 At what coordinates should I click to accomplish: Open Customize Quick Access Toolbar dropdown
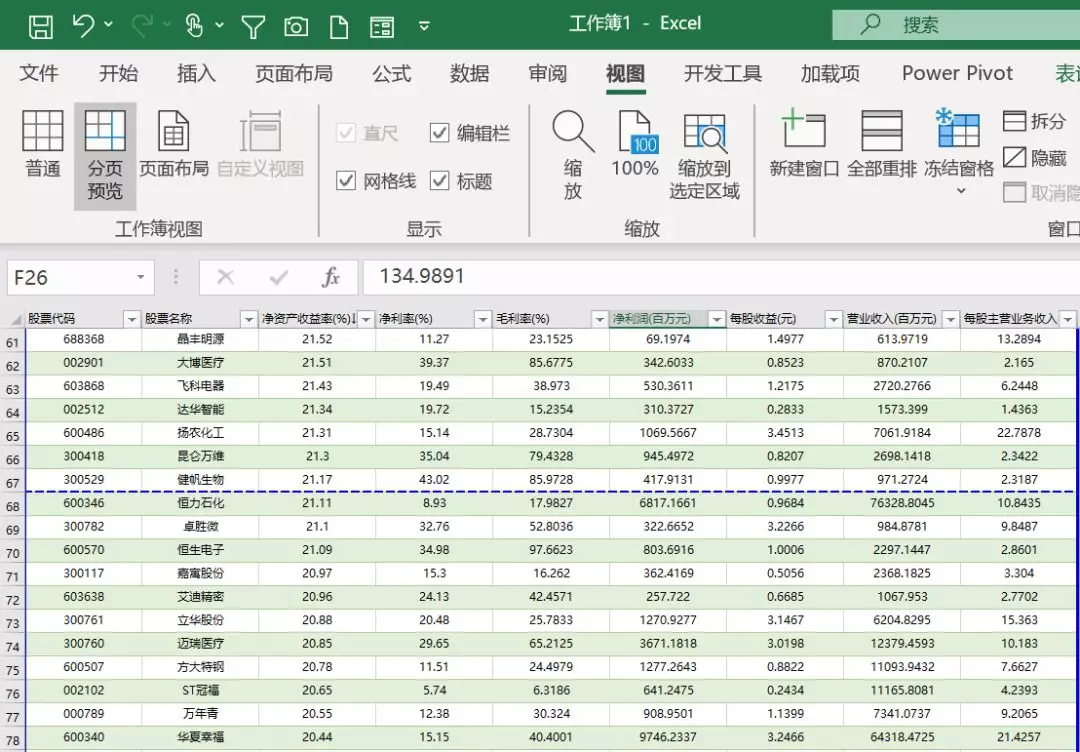(x=424, y=26)
